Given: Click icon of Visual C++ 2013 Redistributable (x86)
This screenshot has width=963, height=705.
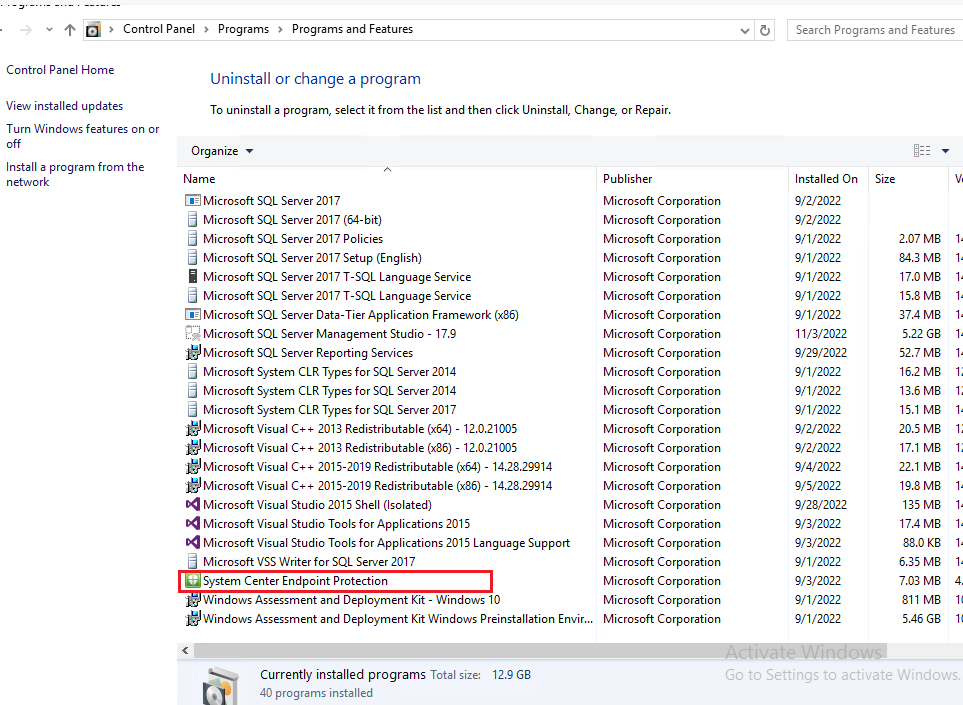Looking at the screenshot, I should tap(192, 448).
